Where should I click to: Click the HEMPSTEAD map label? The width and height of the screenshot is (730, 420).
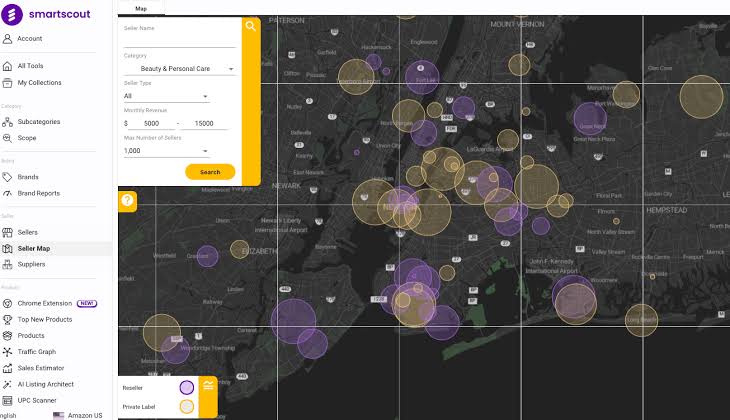(667, 210)
